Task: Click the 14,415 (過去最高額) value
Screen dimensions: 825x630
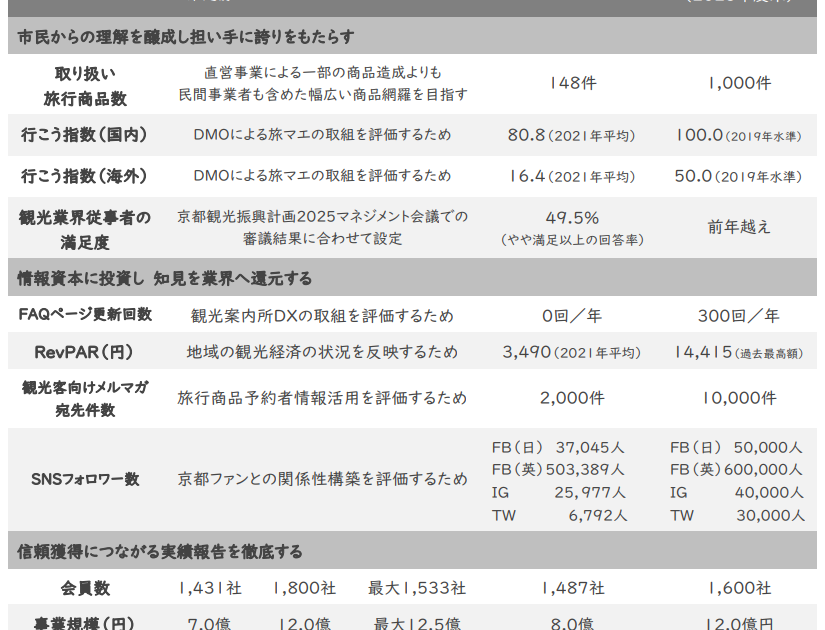Action: point(738,352)
